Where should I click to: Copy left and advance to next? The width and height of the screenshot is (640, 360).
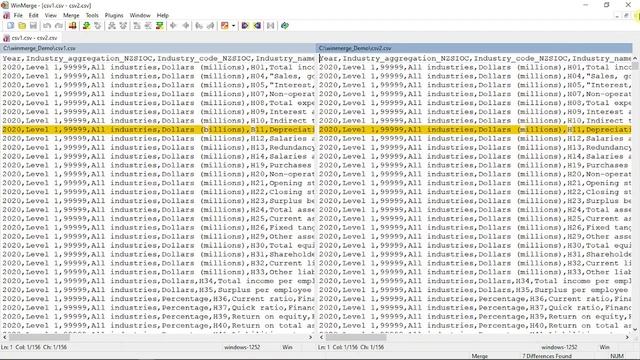tap(211, 26)
